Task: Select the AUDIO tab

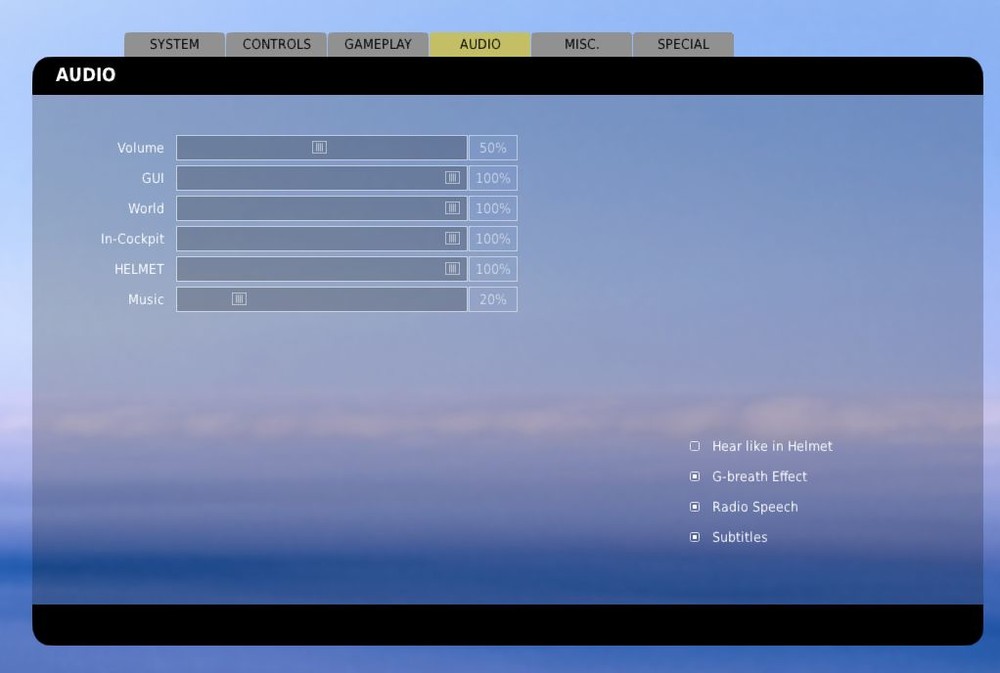Action: click(x=480, y=45)
